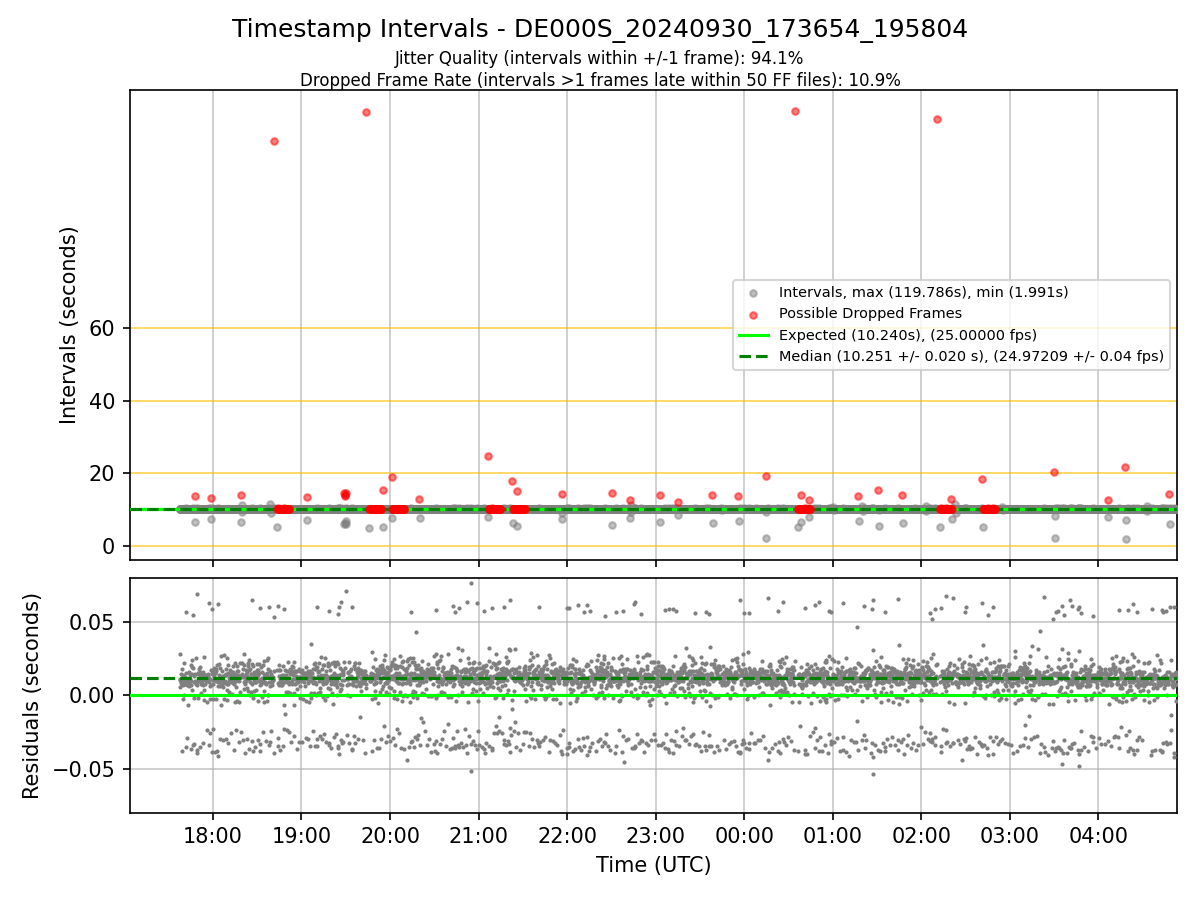Click legend text starting 'Median (10.251 +/- 0.020 s)'
The width and height of the screenshot is (1200, 900).
(971, 355)
